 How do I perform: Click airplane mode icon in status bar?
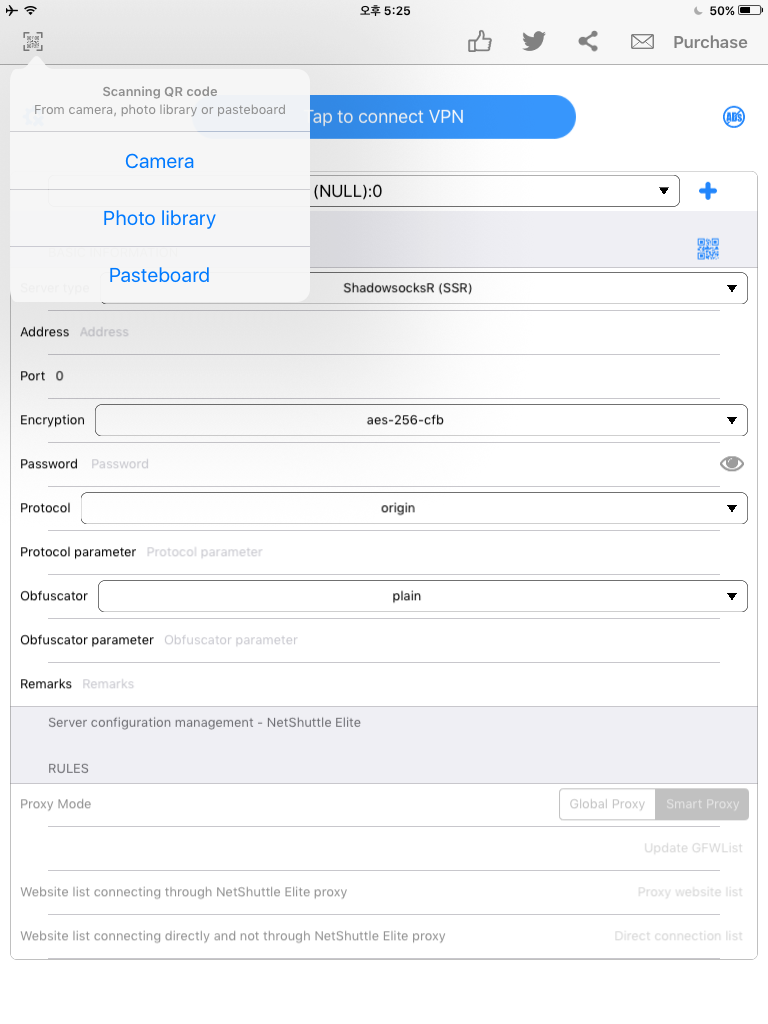pyautogui.click(x=12, y=10)
